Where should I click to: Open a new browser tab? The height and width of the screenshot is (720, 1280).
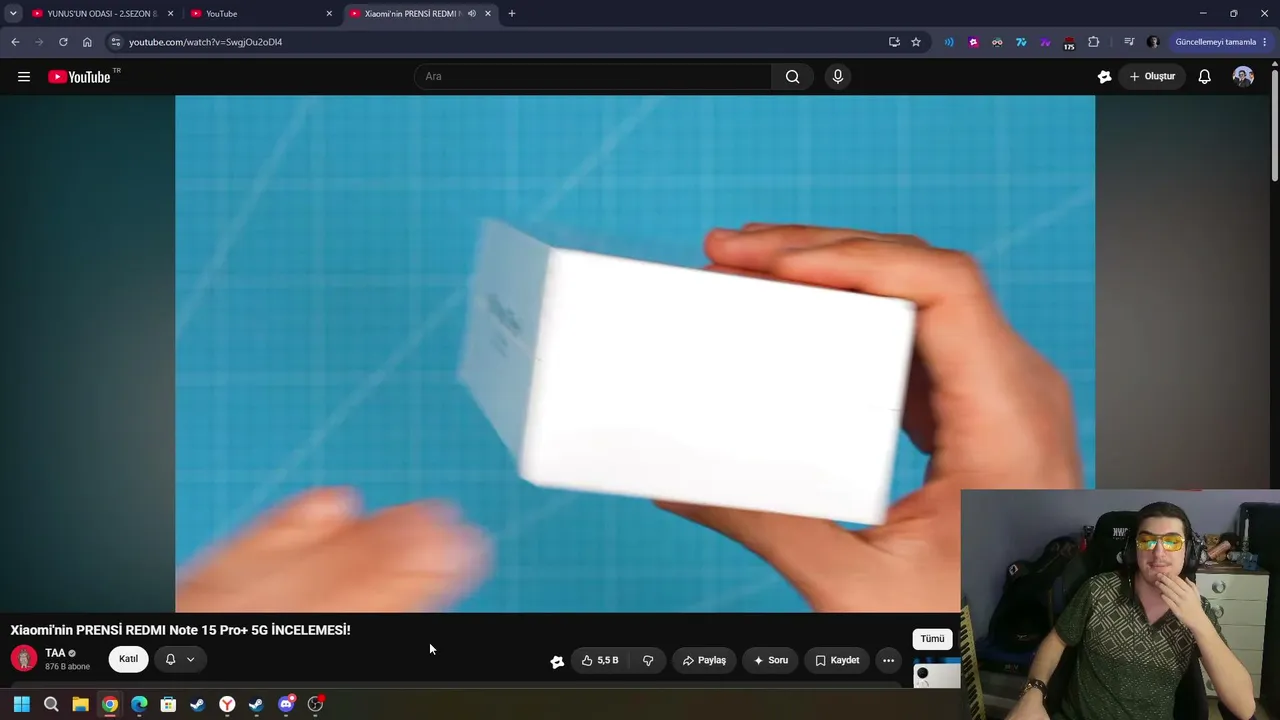[512, 14]
